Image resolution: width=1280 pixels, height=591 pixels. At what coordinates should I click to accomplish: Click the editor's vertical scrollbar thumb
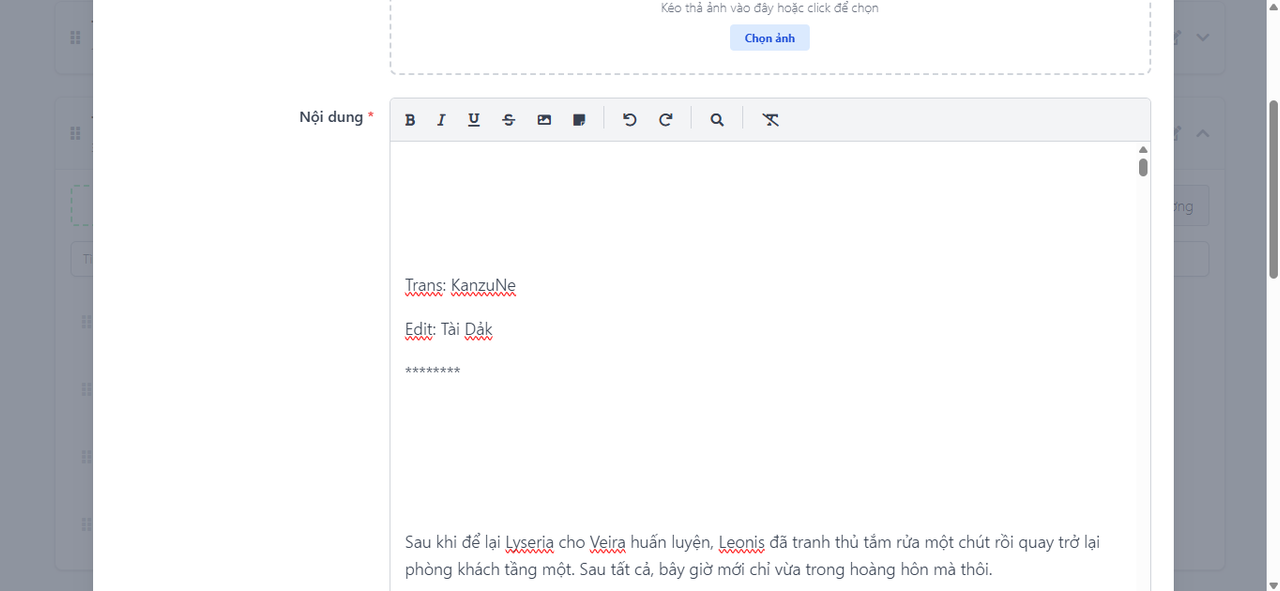1143,167
